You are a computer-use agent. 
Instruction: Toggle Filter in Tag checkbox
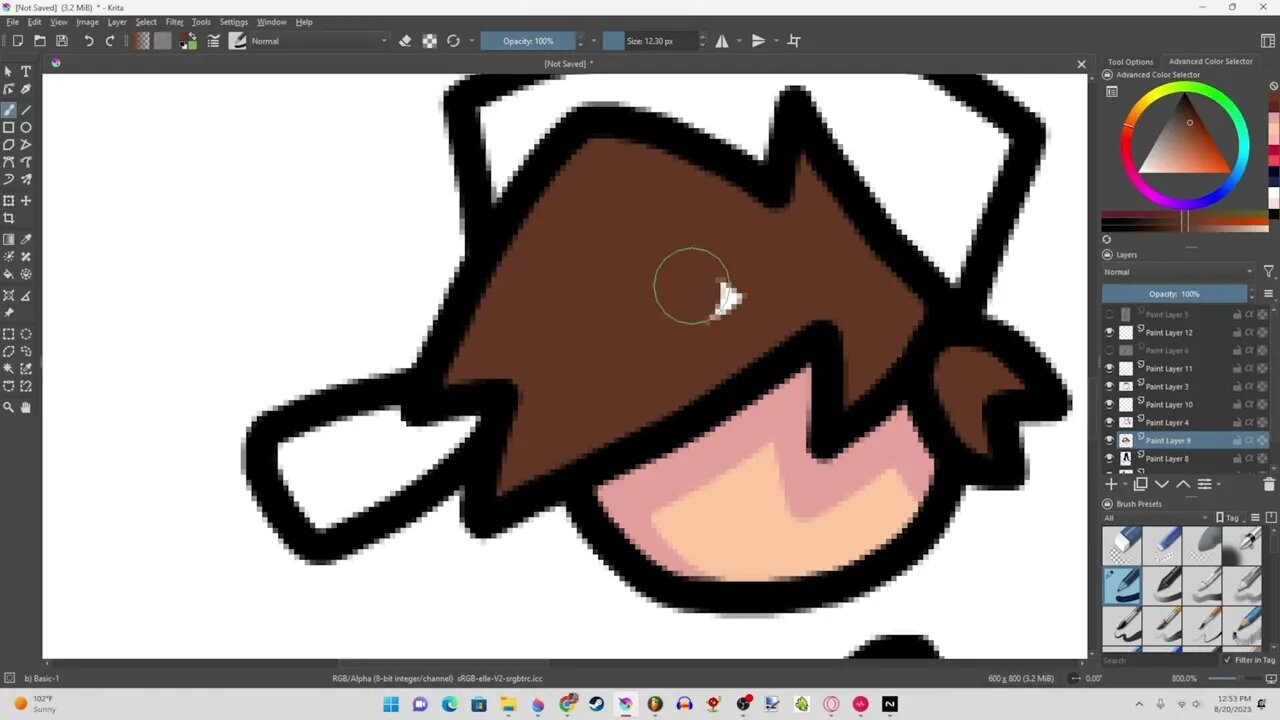click(1229, 660)
